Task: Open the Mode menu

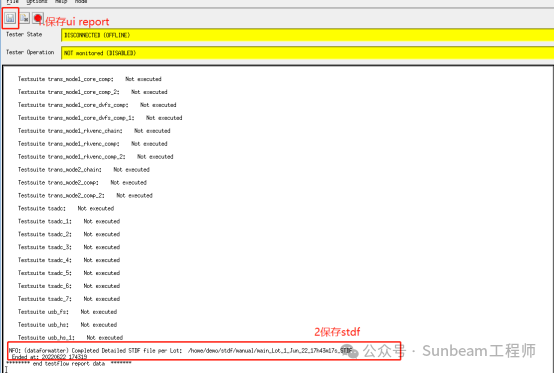Action: [x=81, y=2]
